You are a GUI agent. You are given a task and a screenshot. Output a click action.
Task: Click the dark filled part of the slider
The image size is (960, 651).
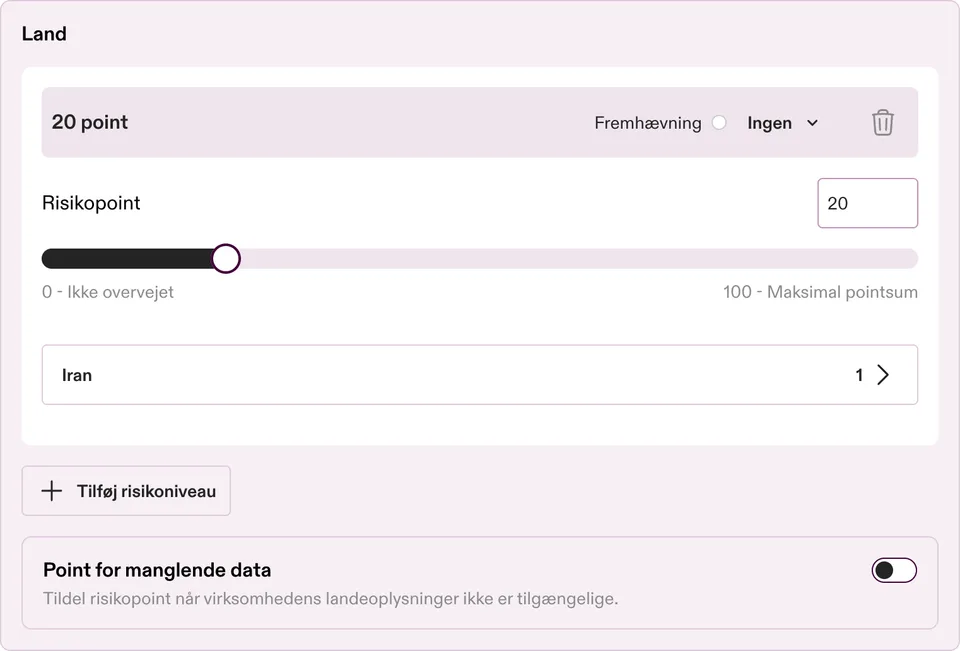pyautogui.click(x=127, y=258)
